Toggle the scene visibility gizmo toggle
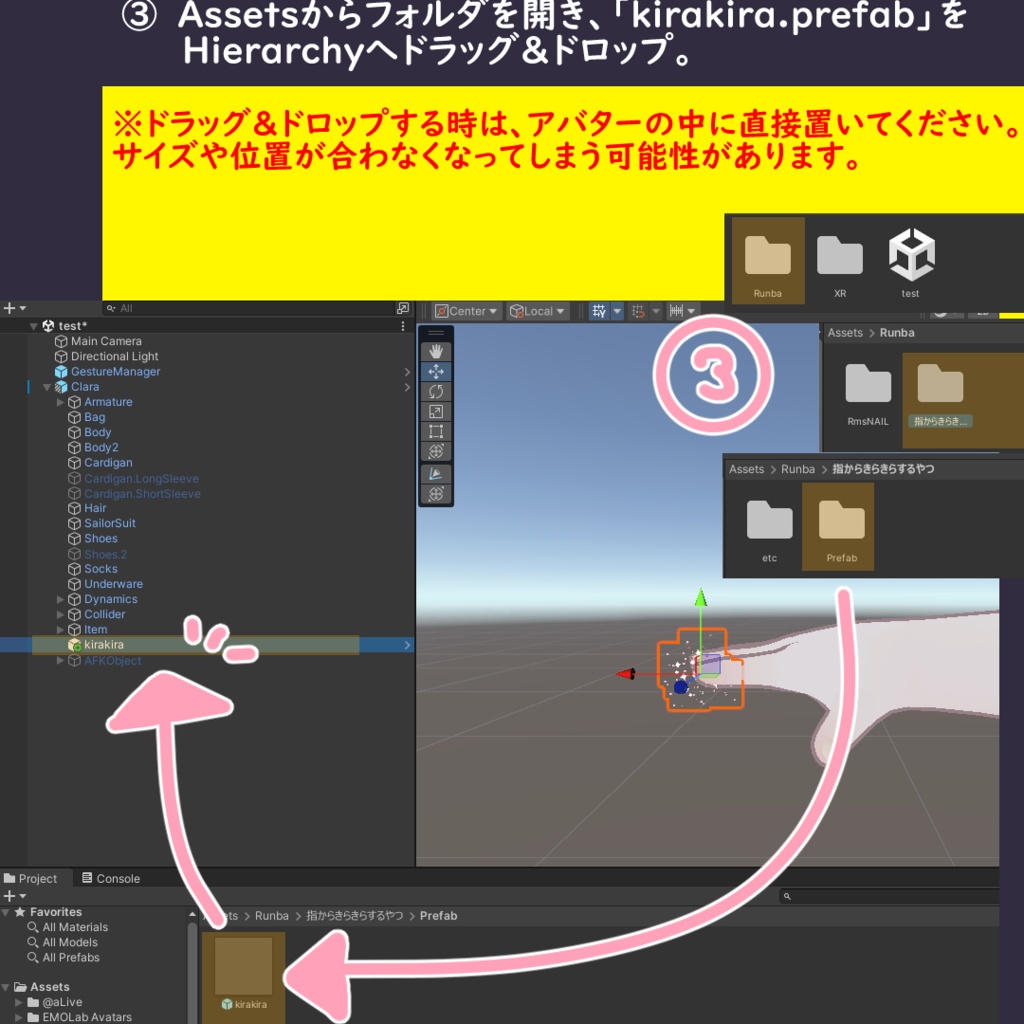This screenshot has height=1024, width=1024. (x=436, y=494)
